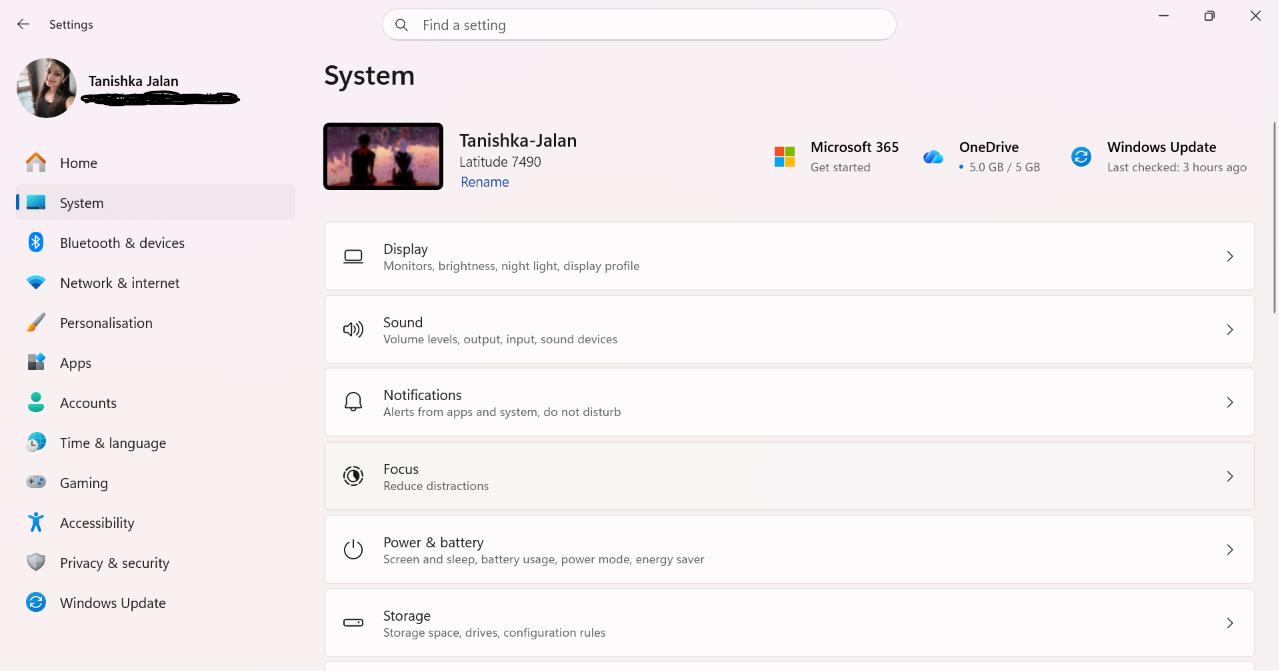Viewport: 1279px width, 671px height.
Task: Click the search magnifier icon
Action: [x=401, y=25]
